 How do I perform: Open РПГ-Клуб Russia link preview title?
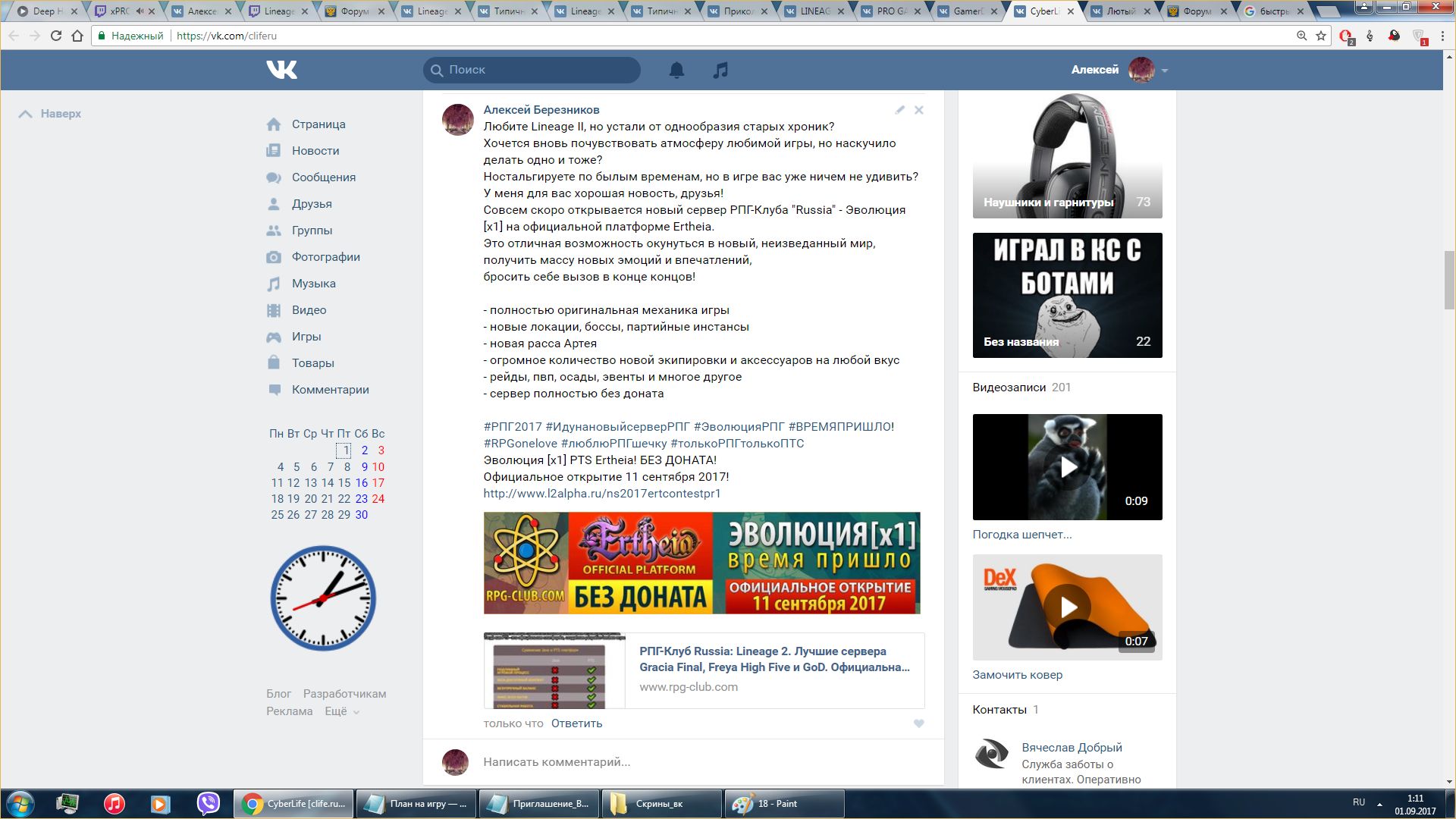point(774,659)
